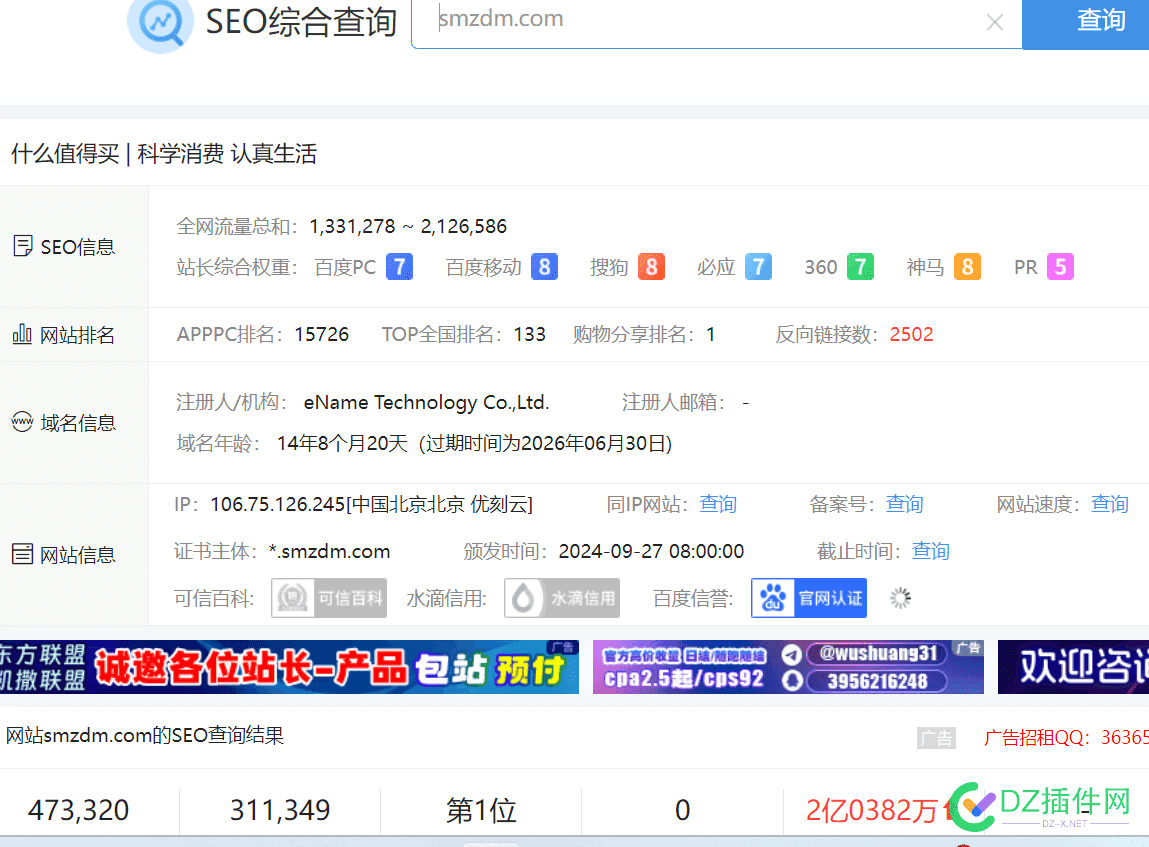The width and height of the screenshot is (1149, 847).
Task: Click the SEO信息 section document icon
Action: (x=23, y=246)
